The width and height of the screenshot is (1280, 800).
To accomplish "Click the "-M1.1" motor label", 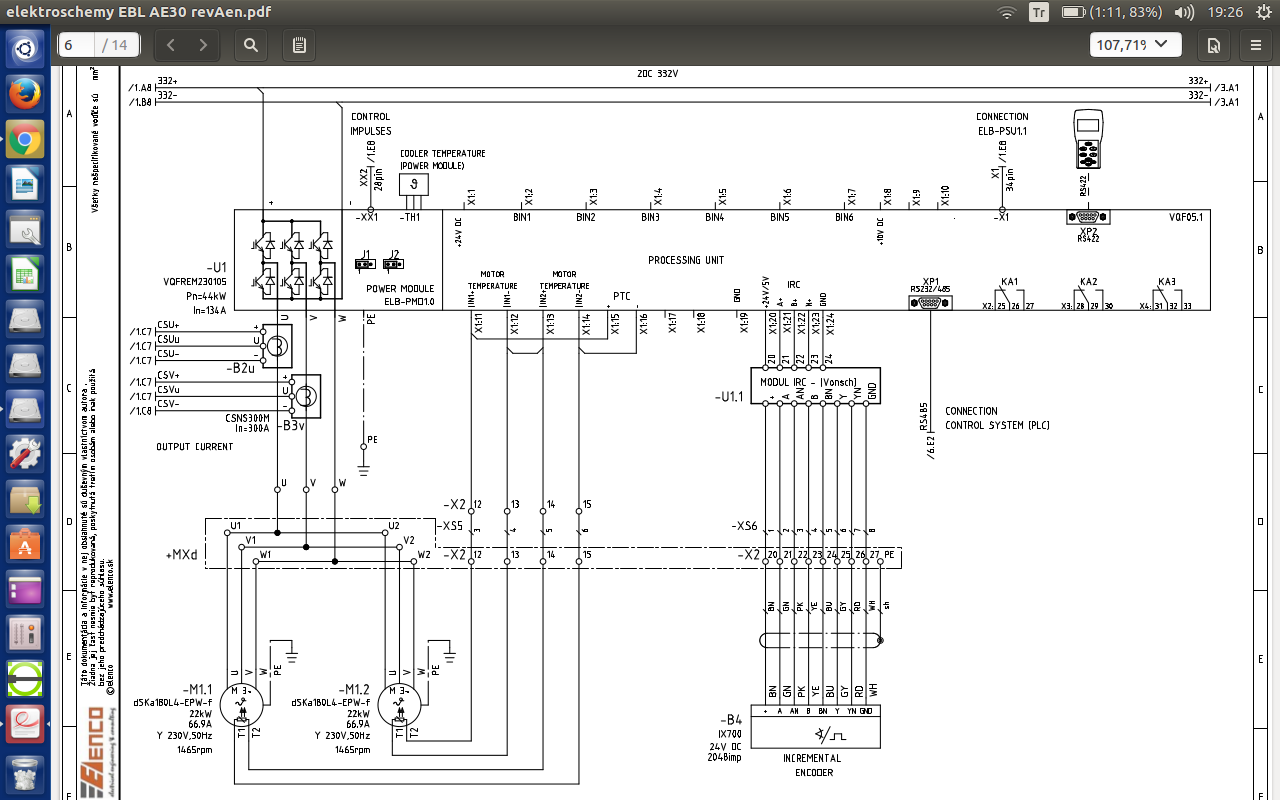I will (199, 690).
